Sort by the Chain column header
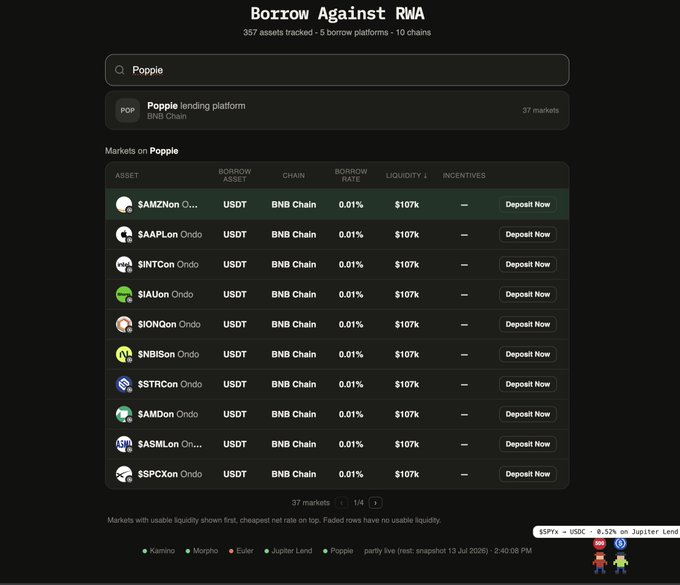Screen dimensions: 680x585 point(294,175)
